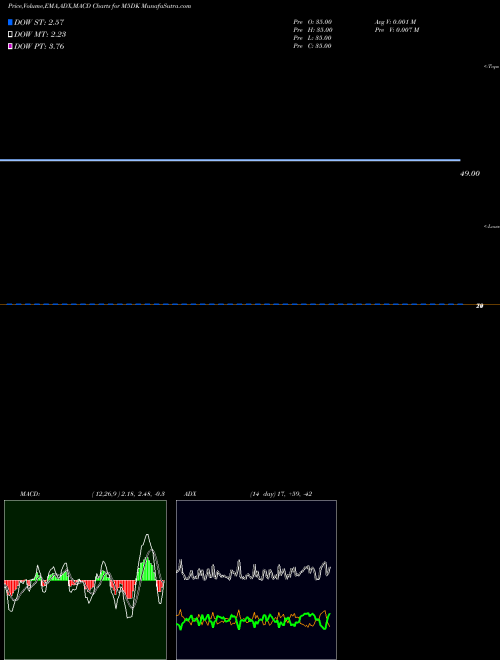The width and height of the screenshot is (500, 660).
Task: Click the MACD panel title
Action: pyautogui.click(x=30, y=494)
